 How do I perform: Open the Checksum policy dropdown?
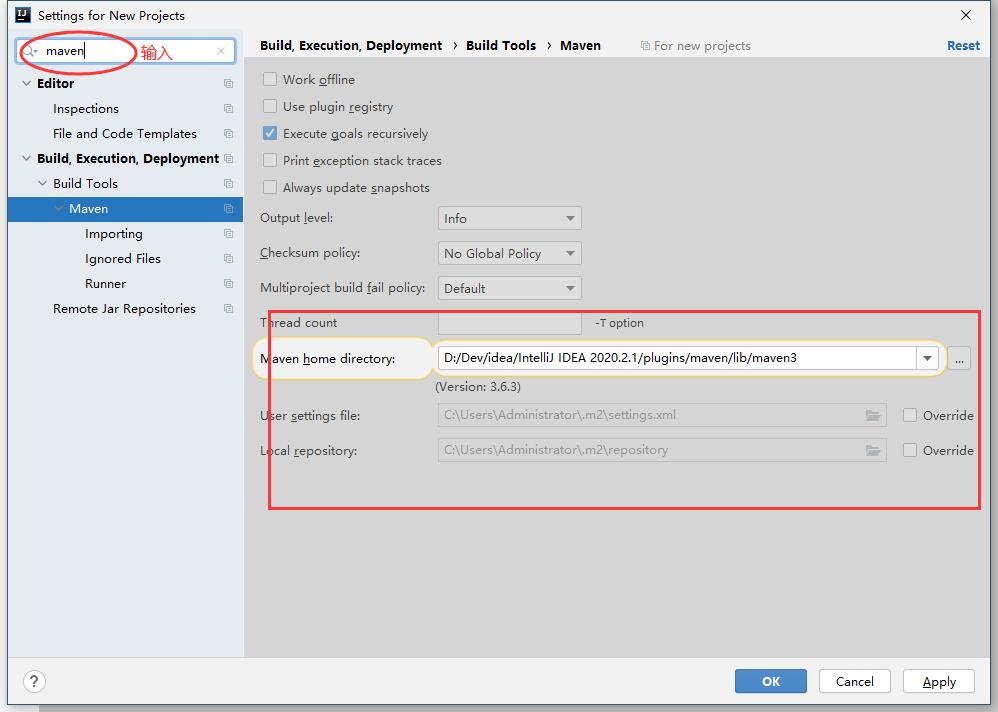coord(509,253)
